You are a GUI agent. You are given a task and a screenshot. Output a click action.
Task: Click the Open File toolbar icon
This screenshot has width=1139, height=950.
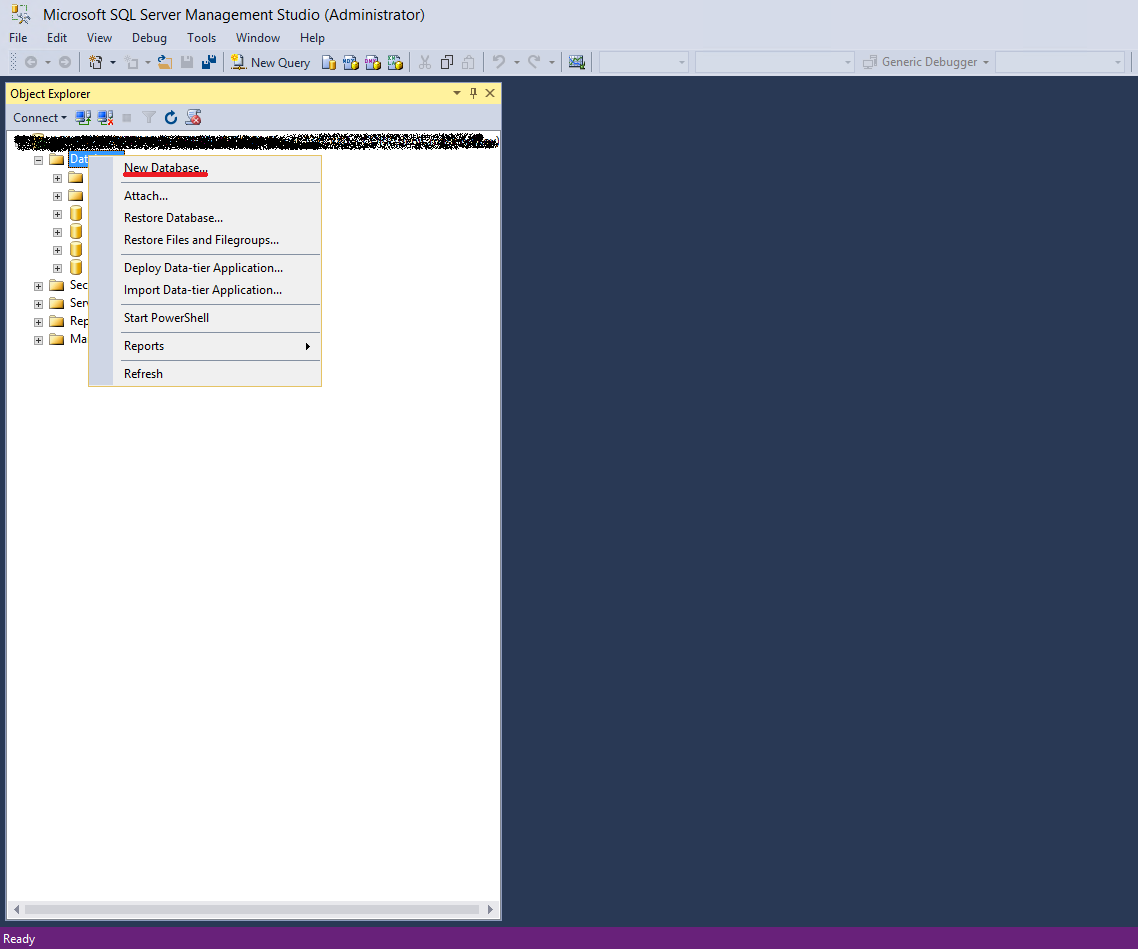[164, 61]
